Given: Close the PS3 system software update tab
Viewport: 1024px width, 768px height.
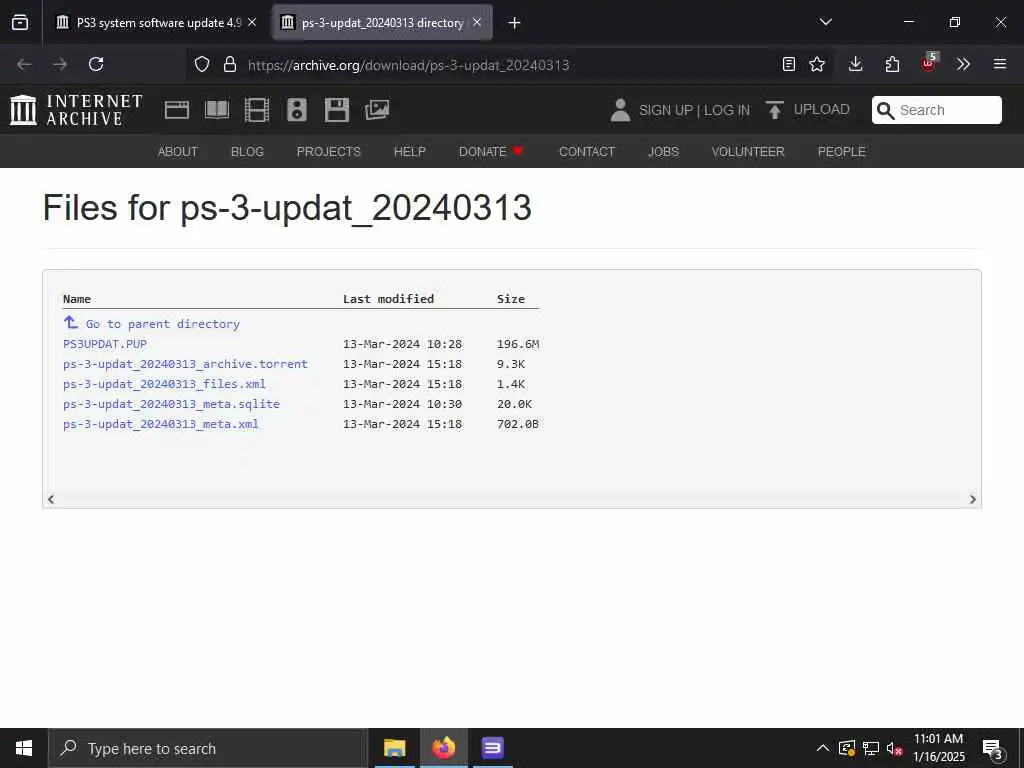Looking at the screenshot, I should [x=252, y=23].
